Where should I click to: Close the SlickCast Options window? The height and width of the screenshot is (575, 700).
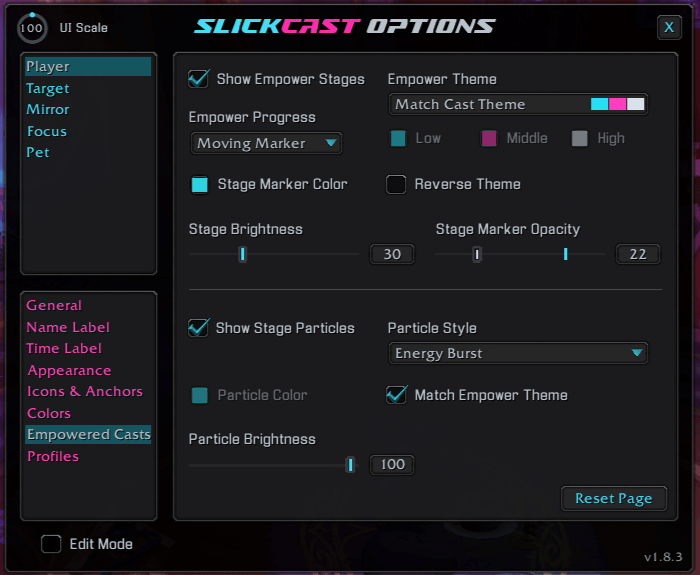[x=669, y=27]
